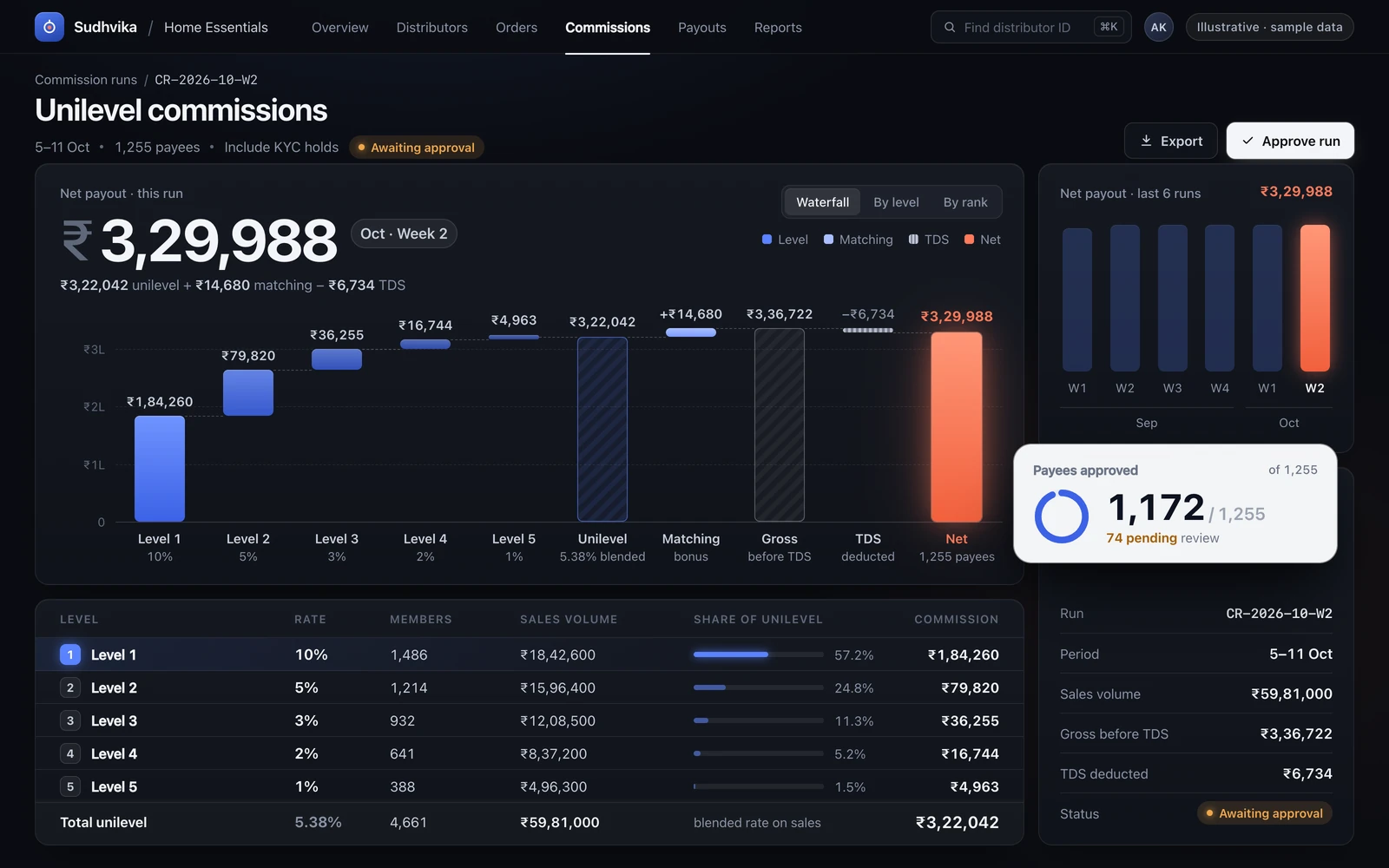Click the ₹18,42,600 sales volume cell

click(557, 655)
